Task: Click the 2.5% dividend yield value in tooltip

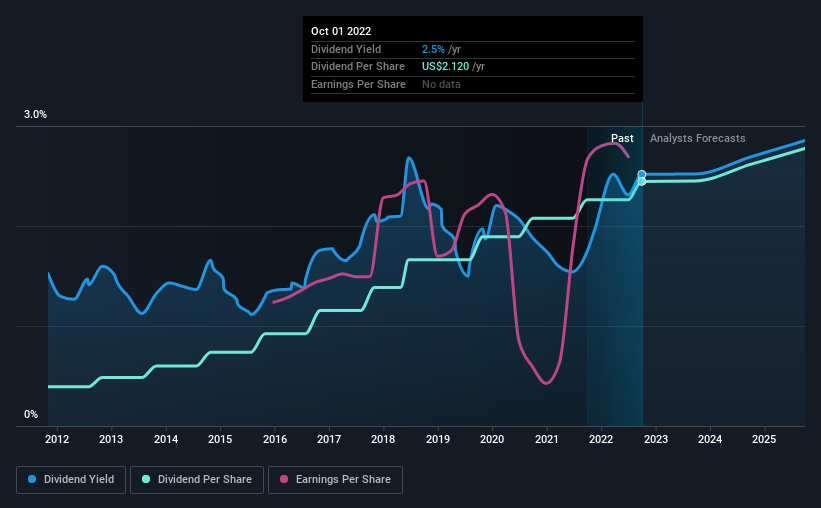Action: (434, 49)
